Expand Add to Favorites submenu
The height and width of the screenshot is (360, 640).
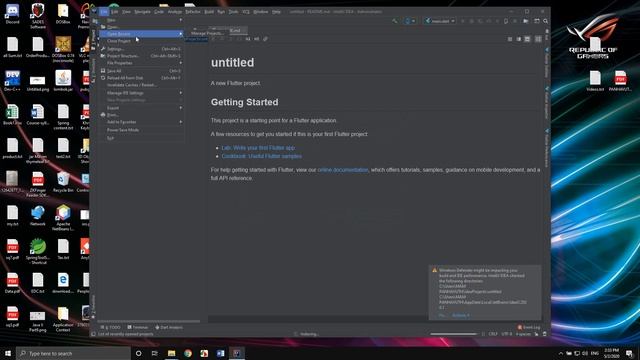(141, 122)
